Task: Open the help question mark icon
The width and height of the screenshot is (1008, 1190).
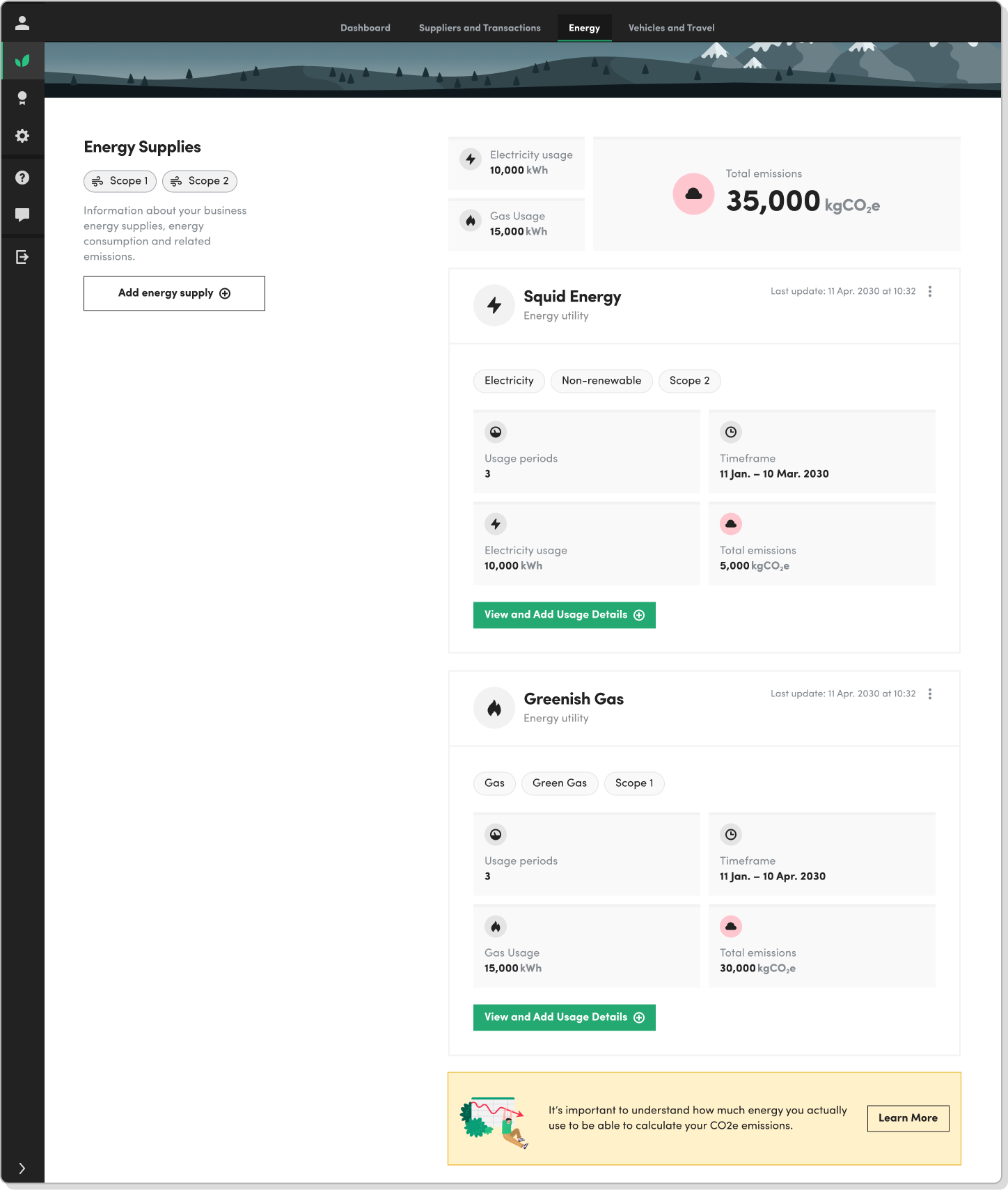Action: tap(22, 178)
